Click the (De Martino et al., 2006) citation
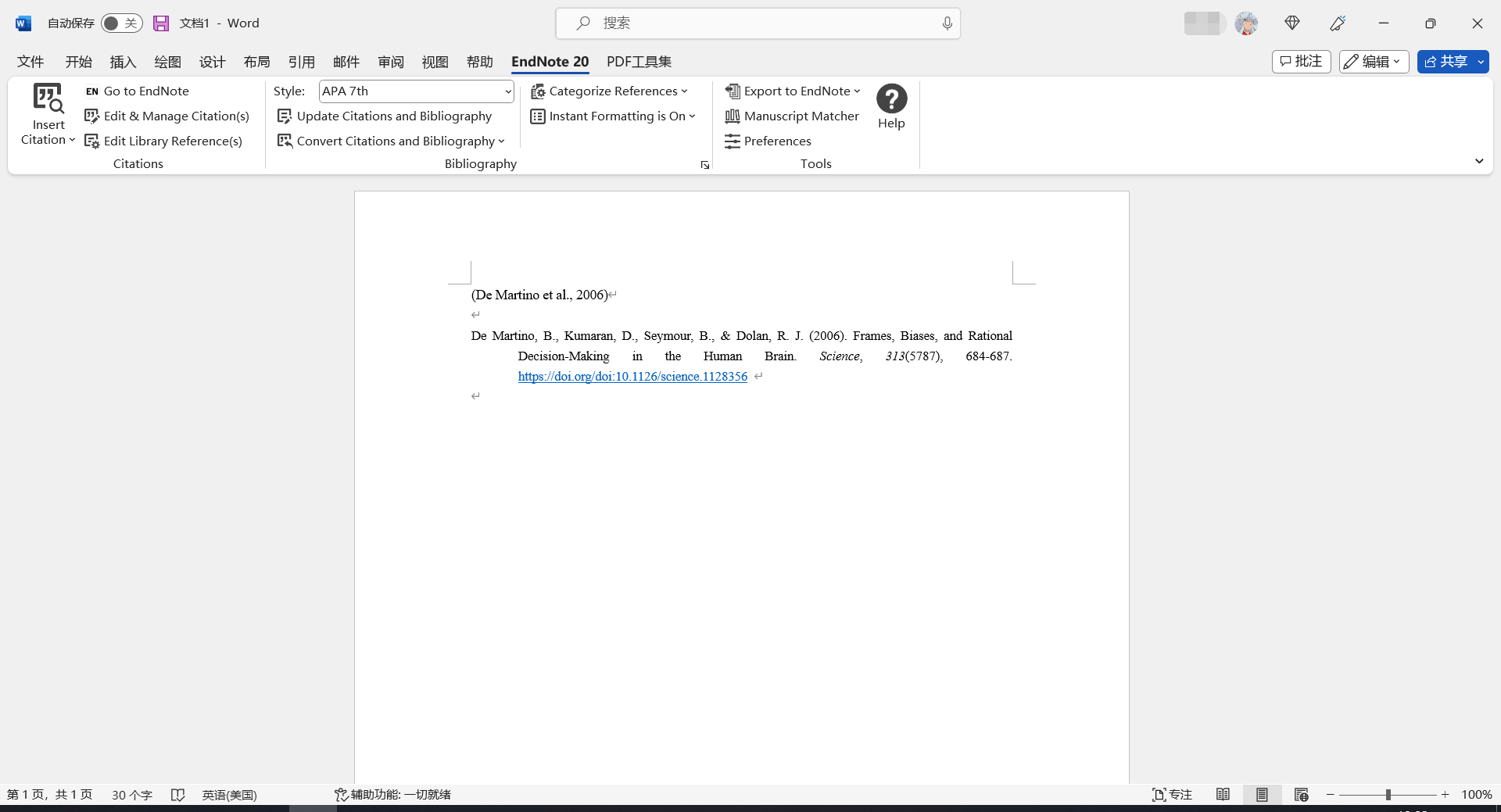Screen dimensions: 1501x812 pyautogui.click(x=539, y=295)
